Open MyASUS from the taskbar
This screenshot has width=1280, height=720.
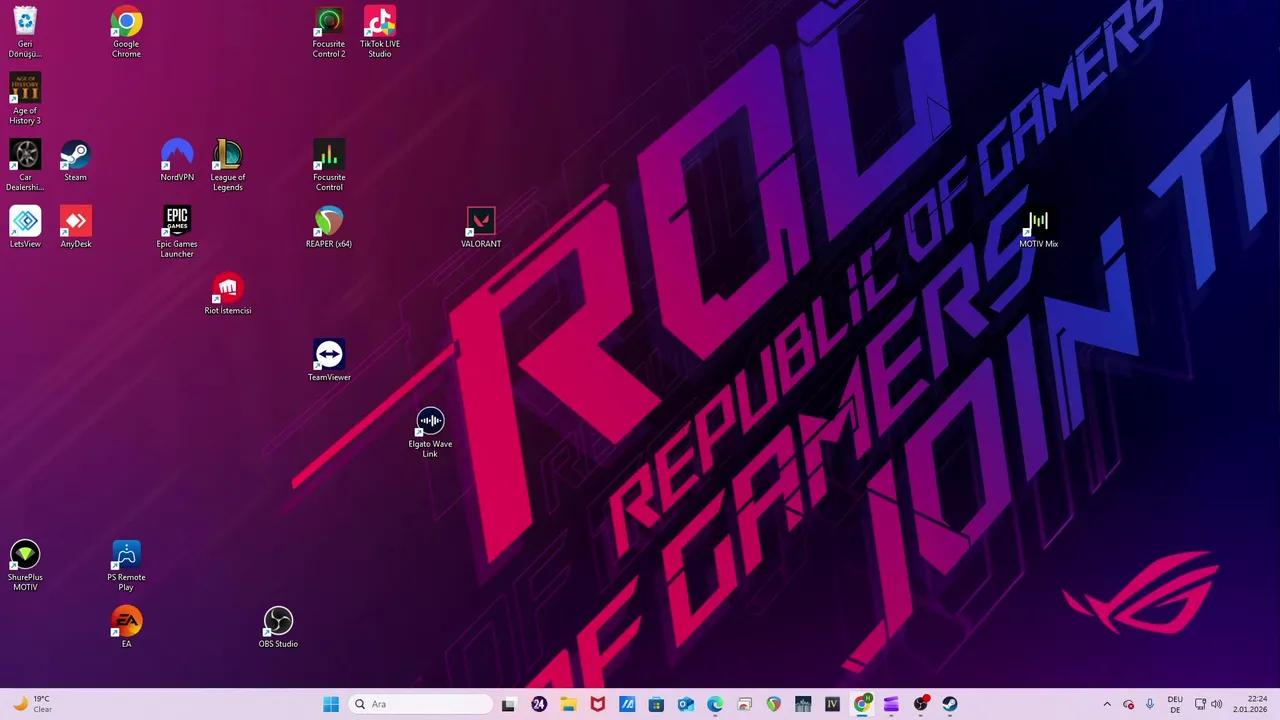point(627,704)
